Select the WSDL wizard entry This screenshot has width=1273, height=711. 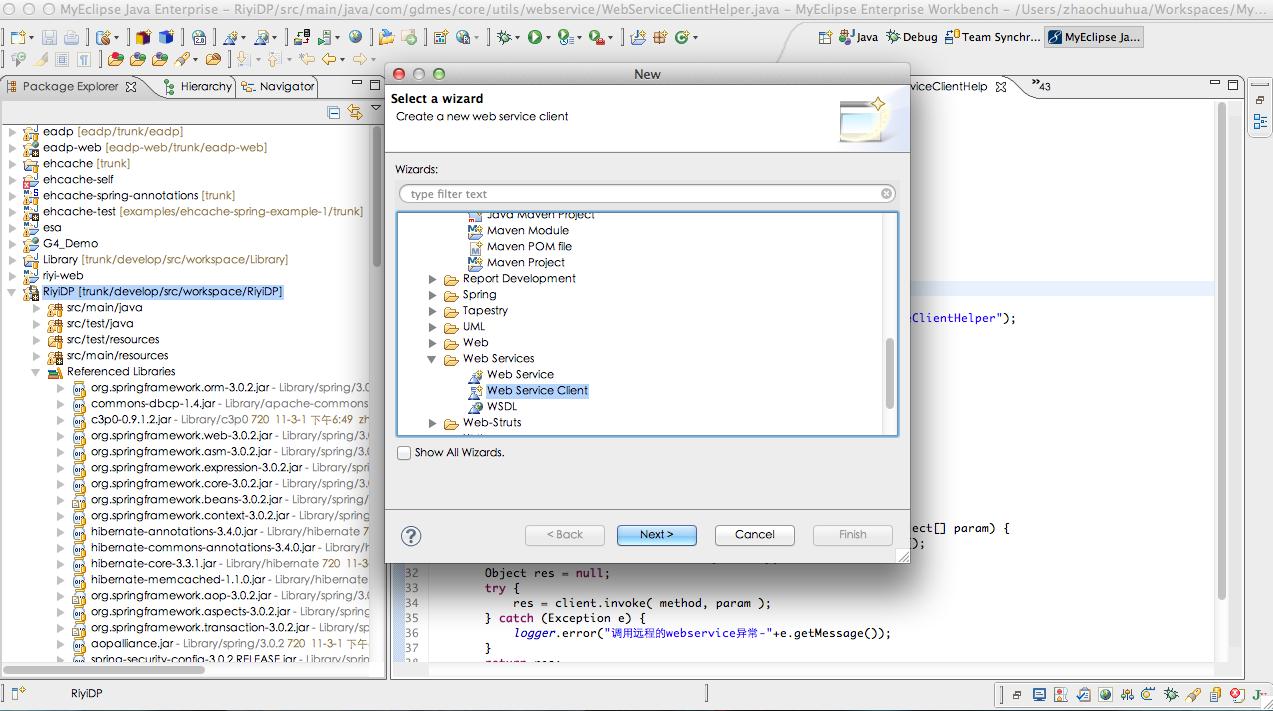[x=501, y=407]
